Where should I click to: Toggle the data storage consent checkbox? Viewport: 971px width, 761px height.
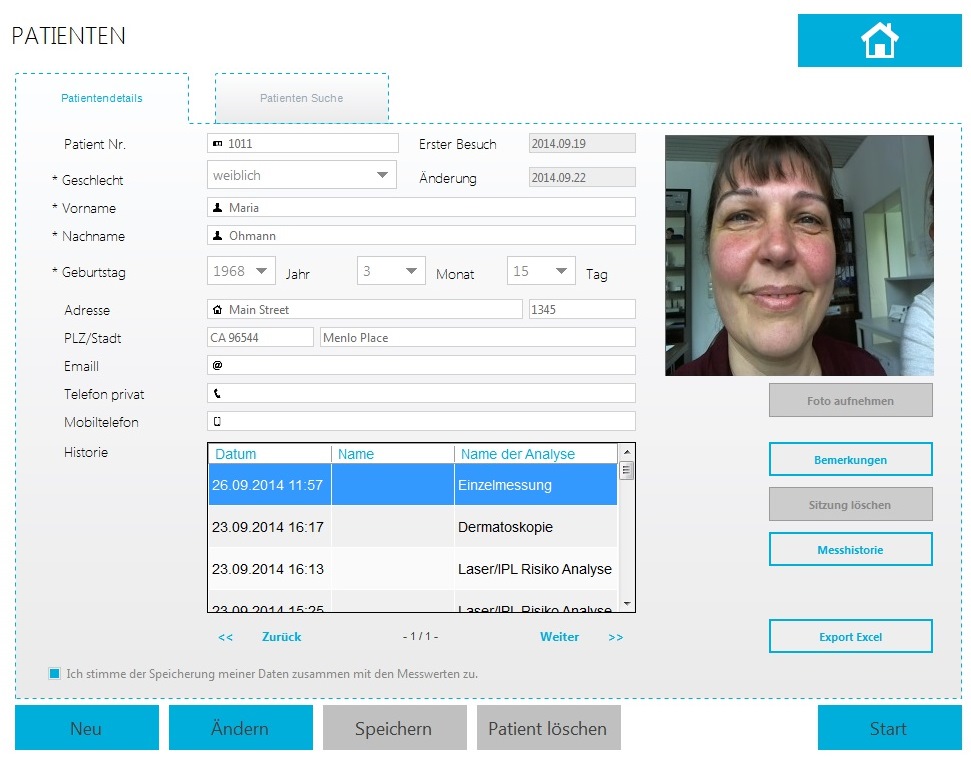pyautogui.click(x=54, y=673)
